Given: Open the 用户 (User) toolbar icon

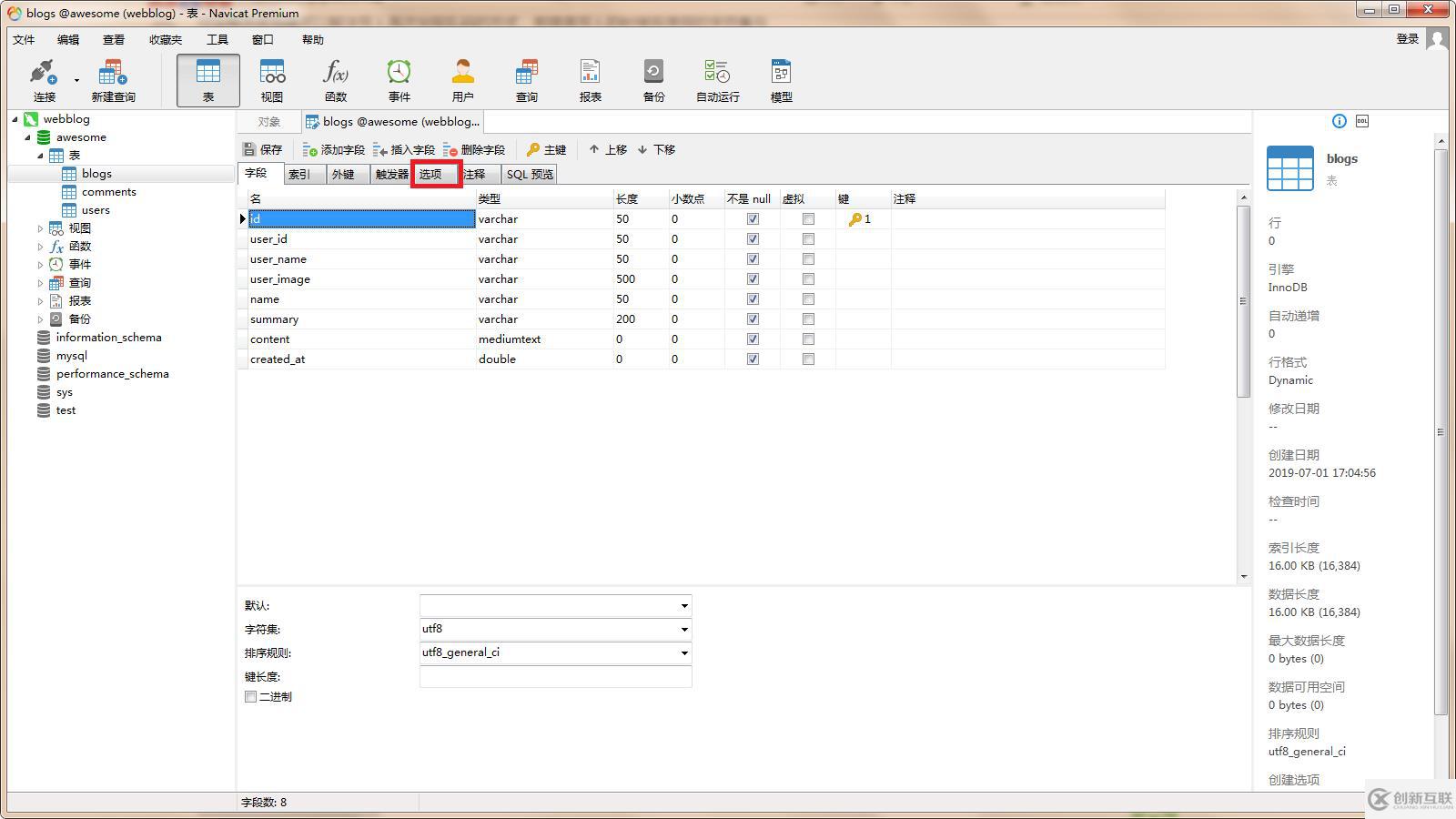Looking at the screenshot, I should tap(462, 79).
